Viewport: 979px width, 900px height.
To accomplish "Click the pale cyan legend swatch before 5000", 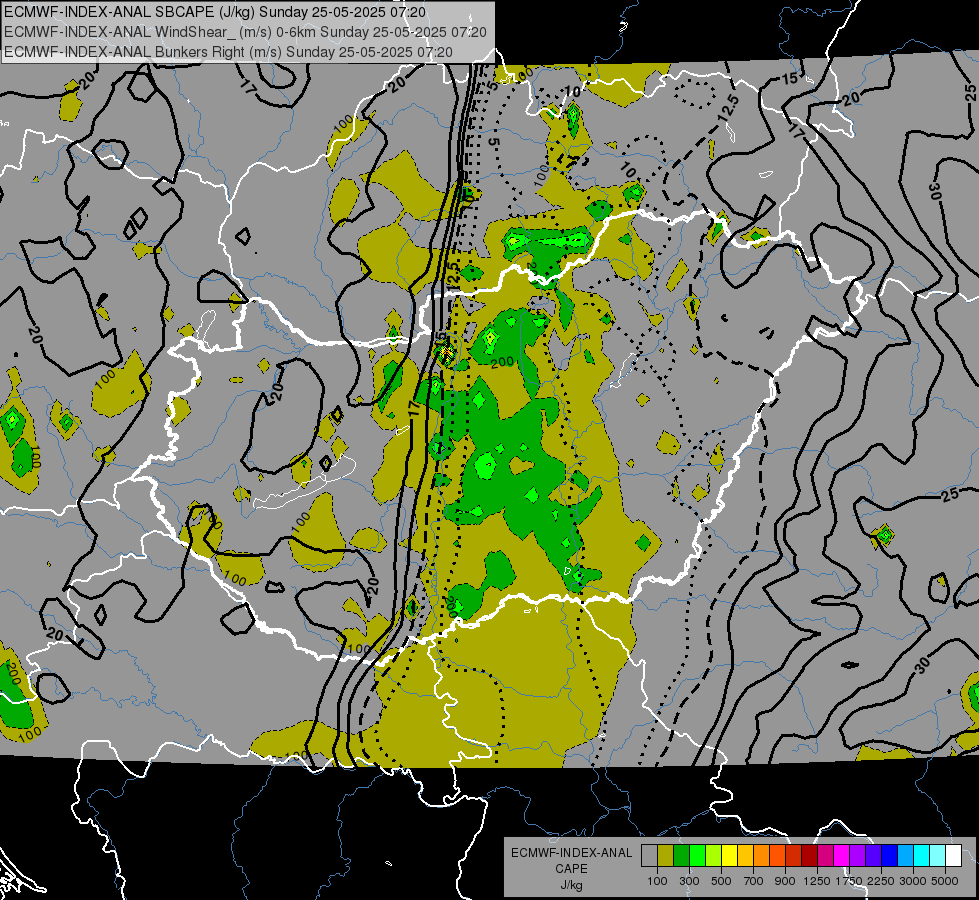I will coord(938,856).
